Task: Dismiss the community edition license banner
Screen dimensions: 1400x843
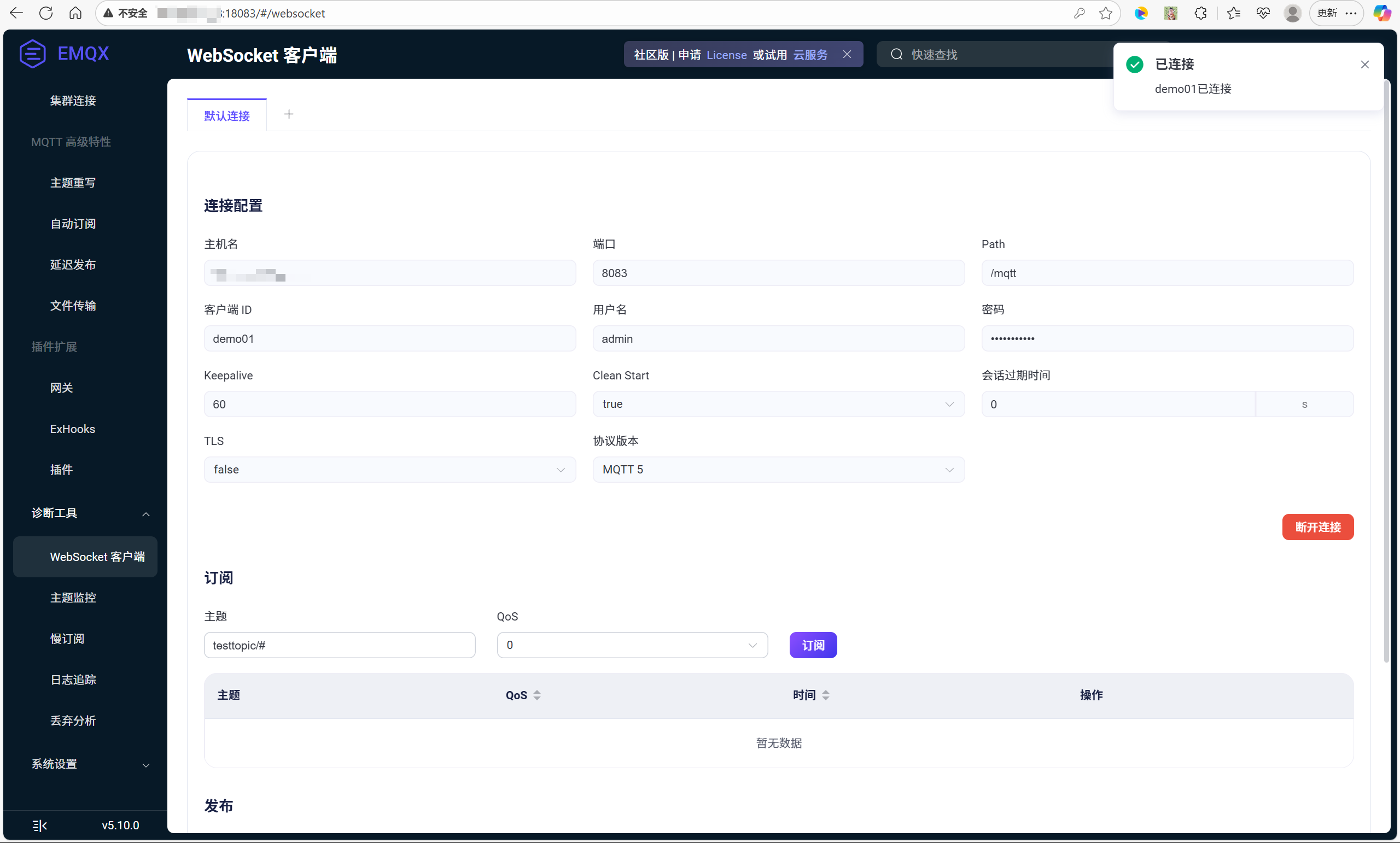Action: point(847,55)
